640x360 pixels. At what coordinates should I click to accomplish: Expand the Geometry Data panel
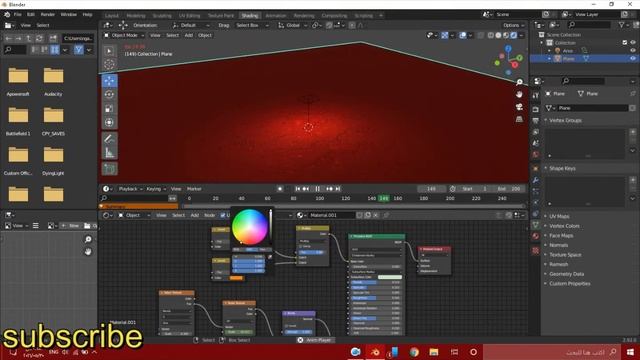(x=567, y=274)
